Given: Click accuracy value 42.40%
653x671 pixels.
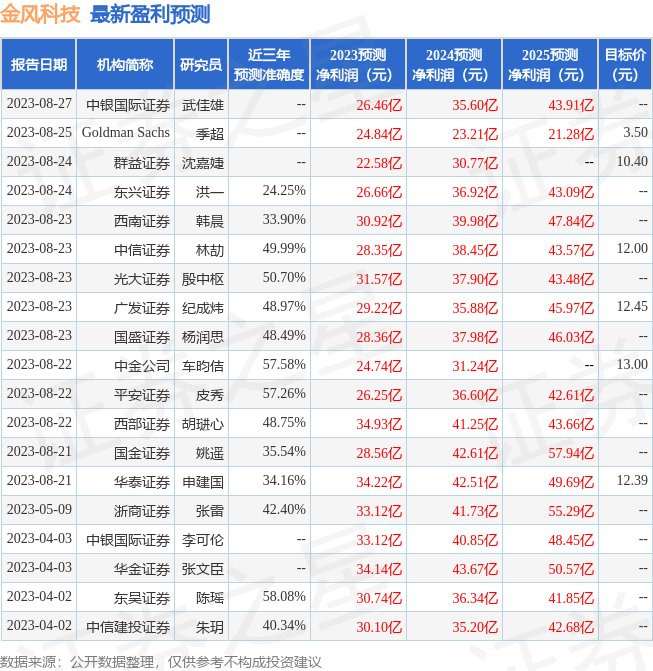Looking at the screenshot, I should point(284,509).
